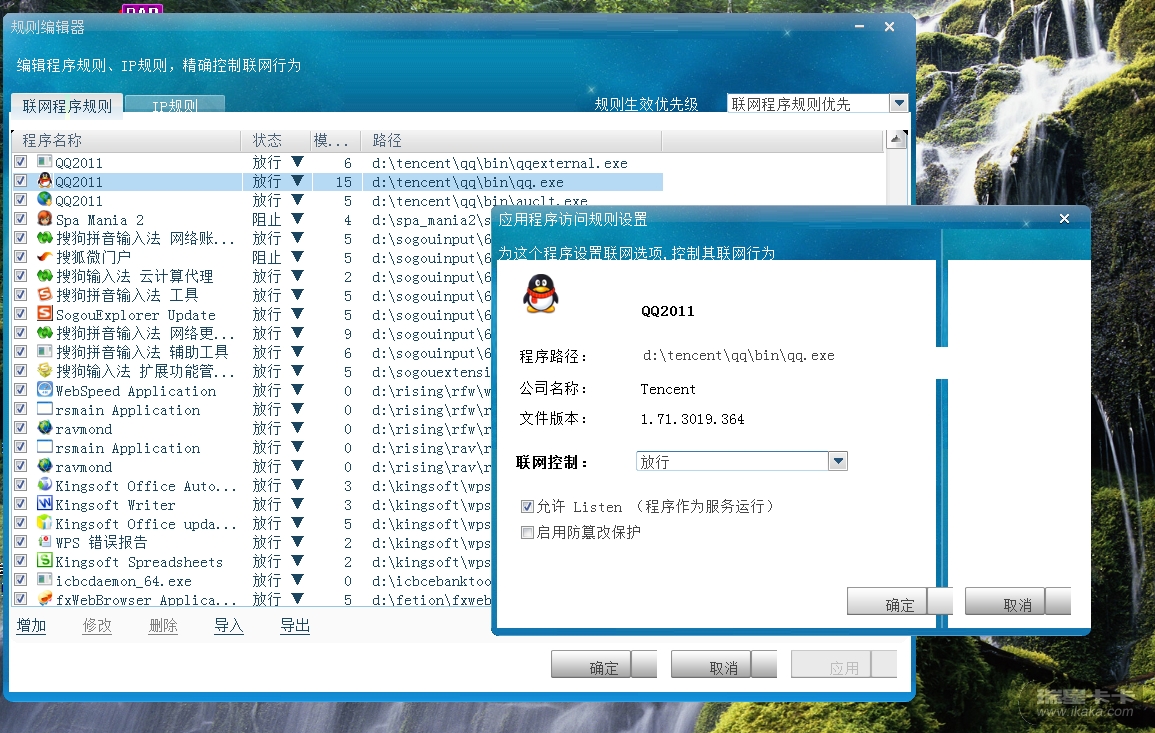The image size is (1155, 733).
Task: Click the Kingsoft Office Auto... icon
Action: click(44, 485)
